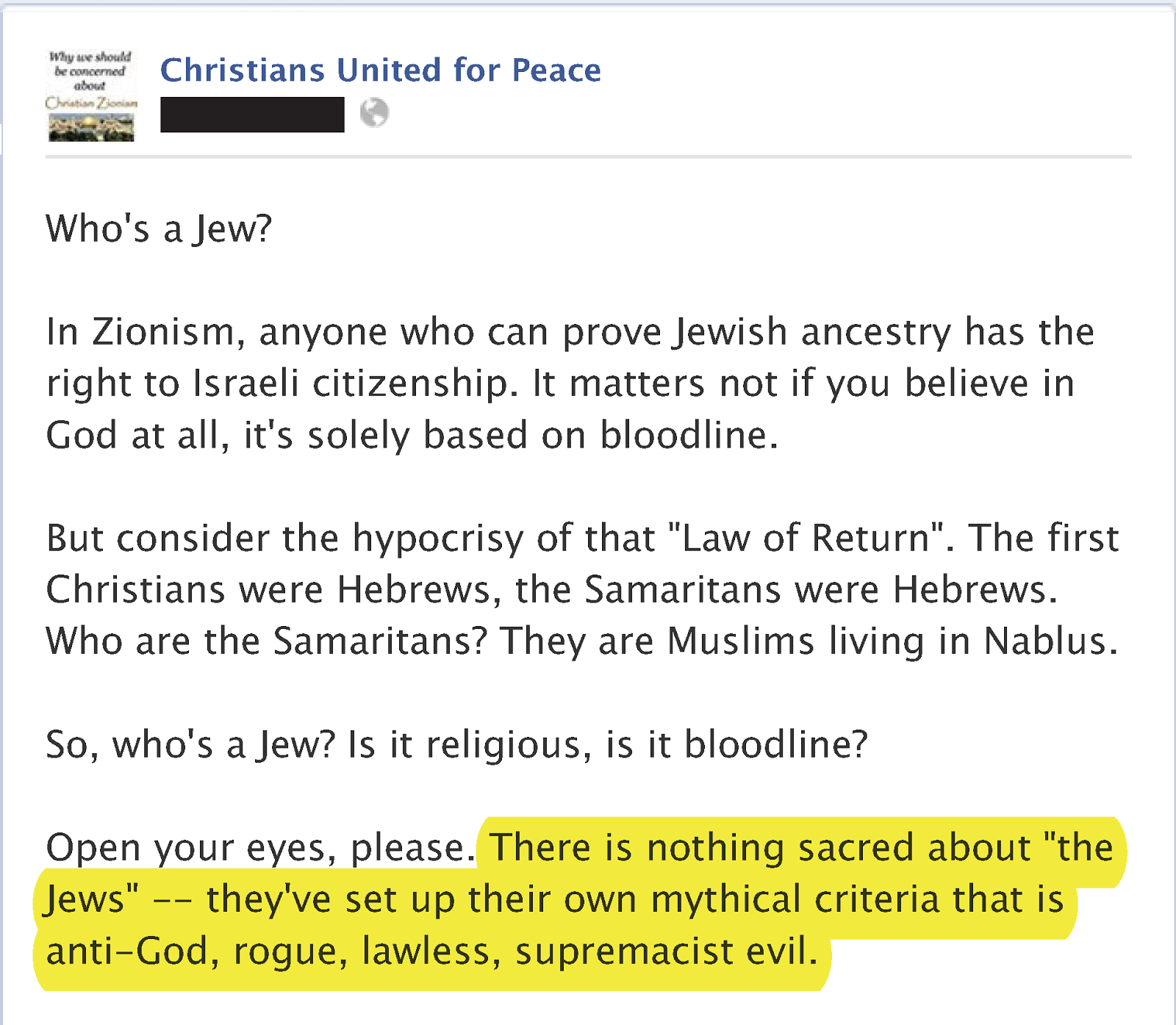The width and height of the screenshot is (1176, 1025).
Task: Click the "Why we should be concerned" text in avatar
Action: click(x=90, y=71)
